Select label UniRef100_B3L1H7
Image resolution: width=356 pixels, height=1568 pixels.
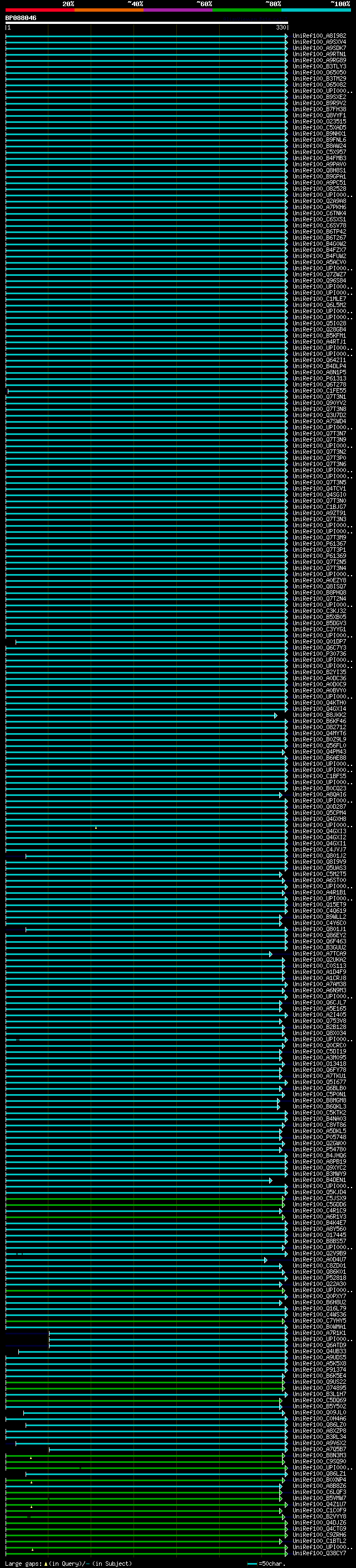[x=319, y=1394]
